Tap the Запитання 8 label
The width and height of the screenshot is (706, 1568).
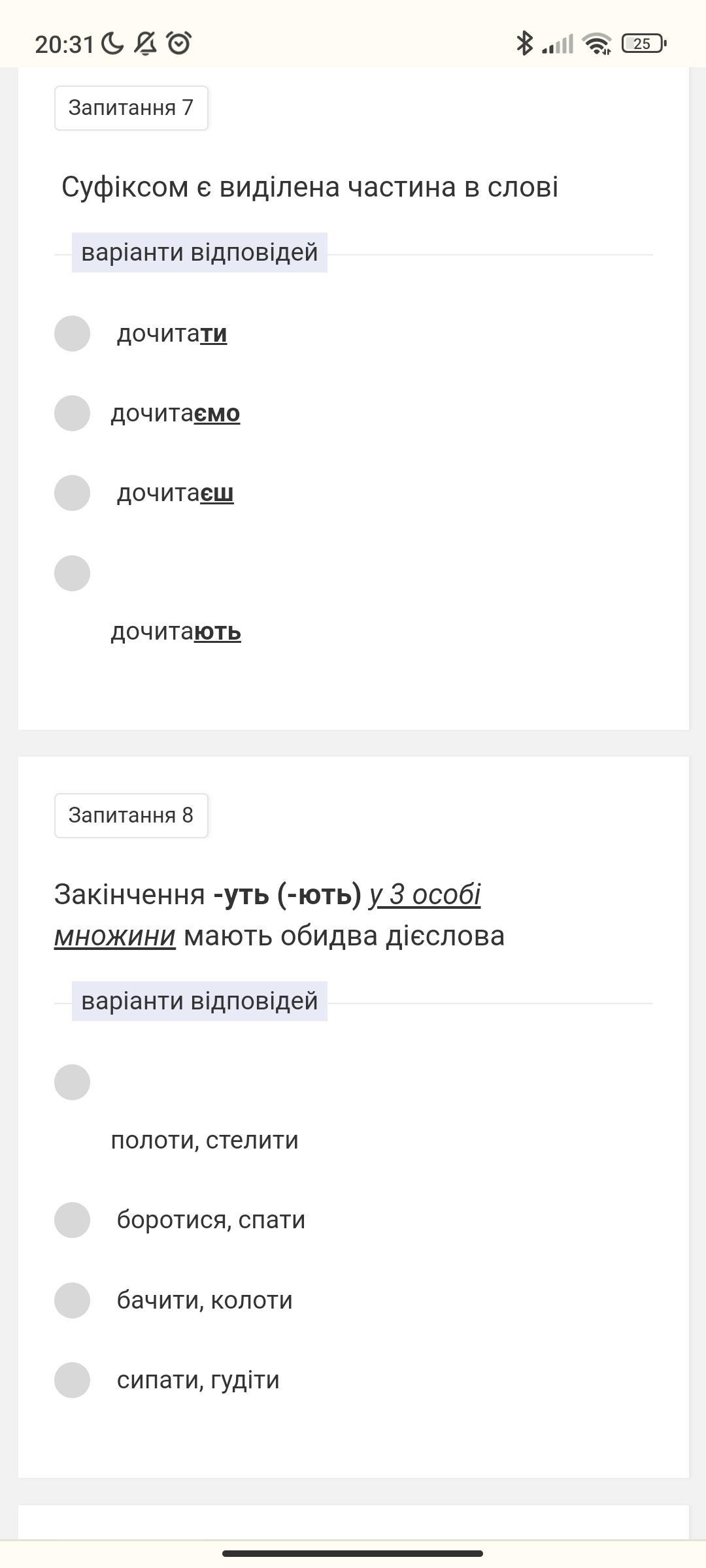click(x=131, y=815)
